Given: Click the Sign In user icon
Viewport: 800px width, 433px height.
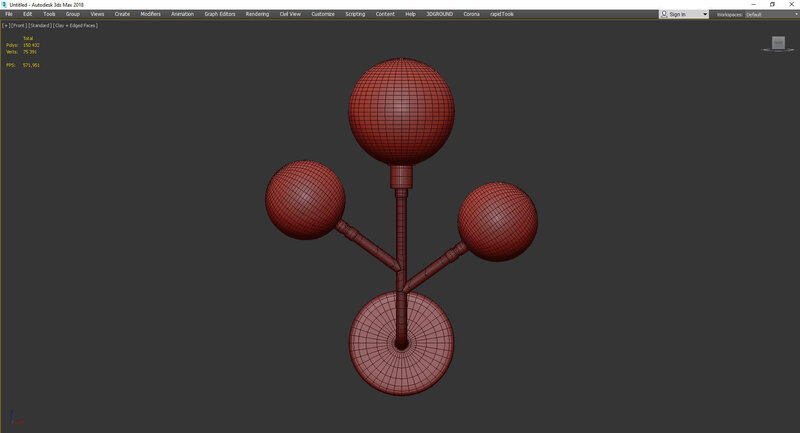Looking at the screenshot, I should [665, 15].
